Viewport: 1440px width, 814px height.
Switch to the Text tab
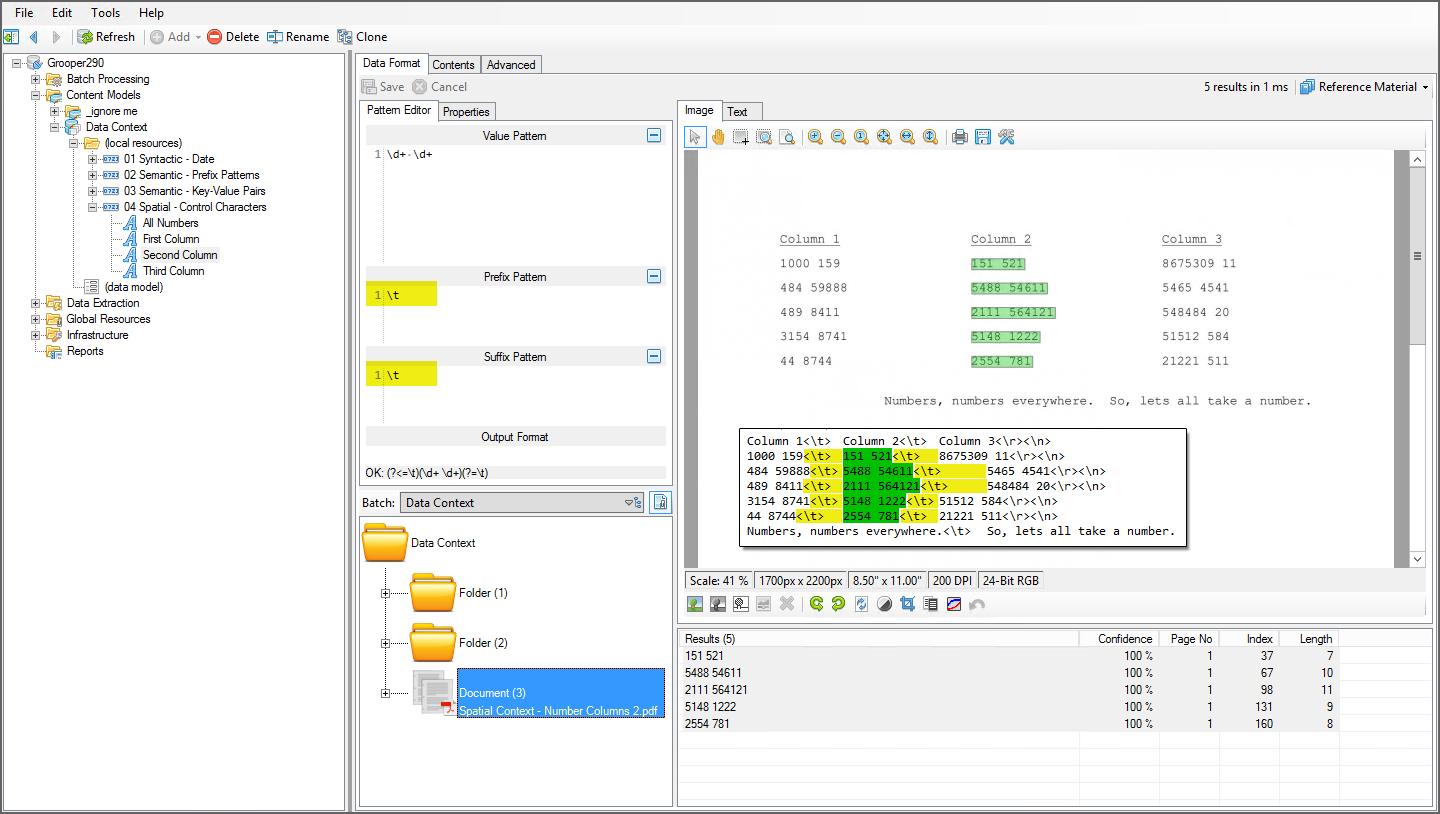(x=737, y=111)
